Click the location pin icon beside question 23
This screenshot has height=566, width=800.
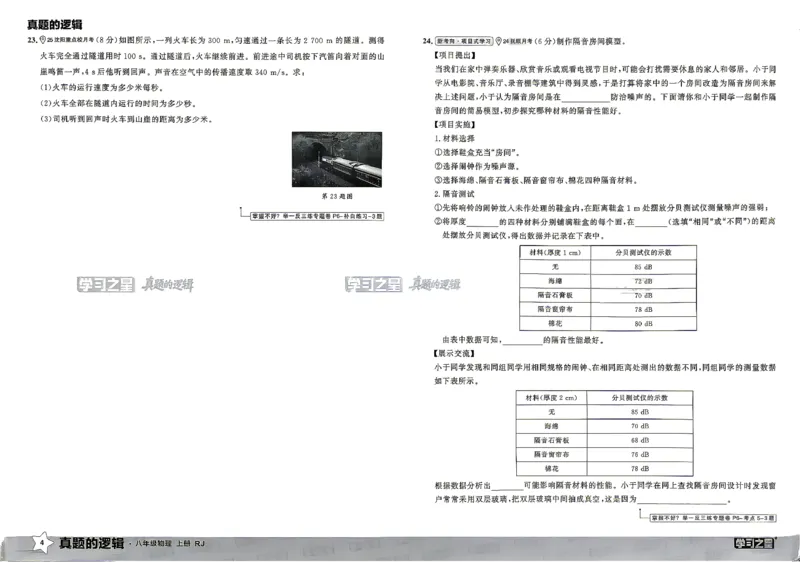tap(43, 40)
